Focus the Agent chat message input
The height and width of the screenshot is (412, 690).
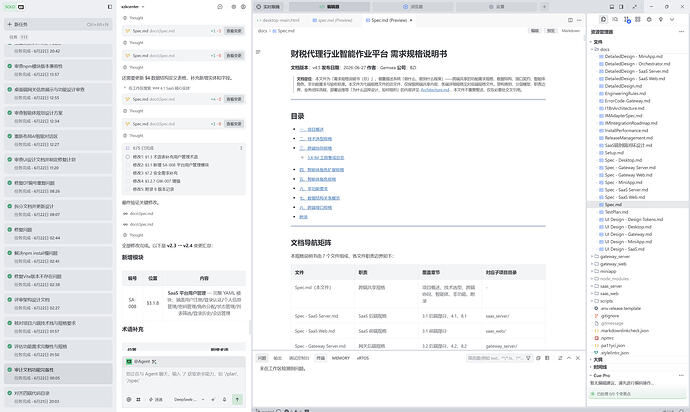pyautogui.click(x=184, y=377)
